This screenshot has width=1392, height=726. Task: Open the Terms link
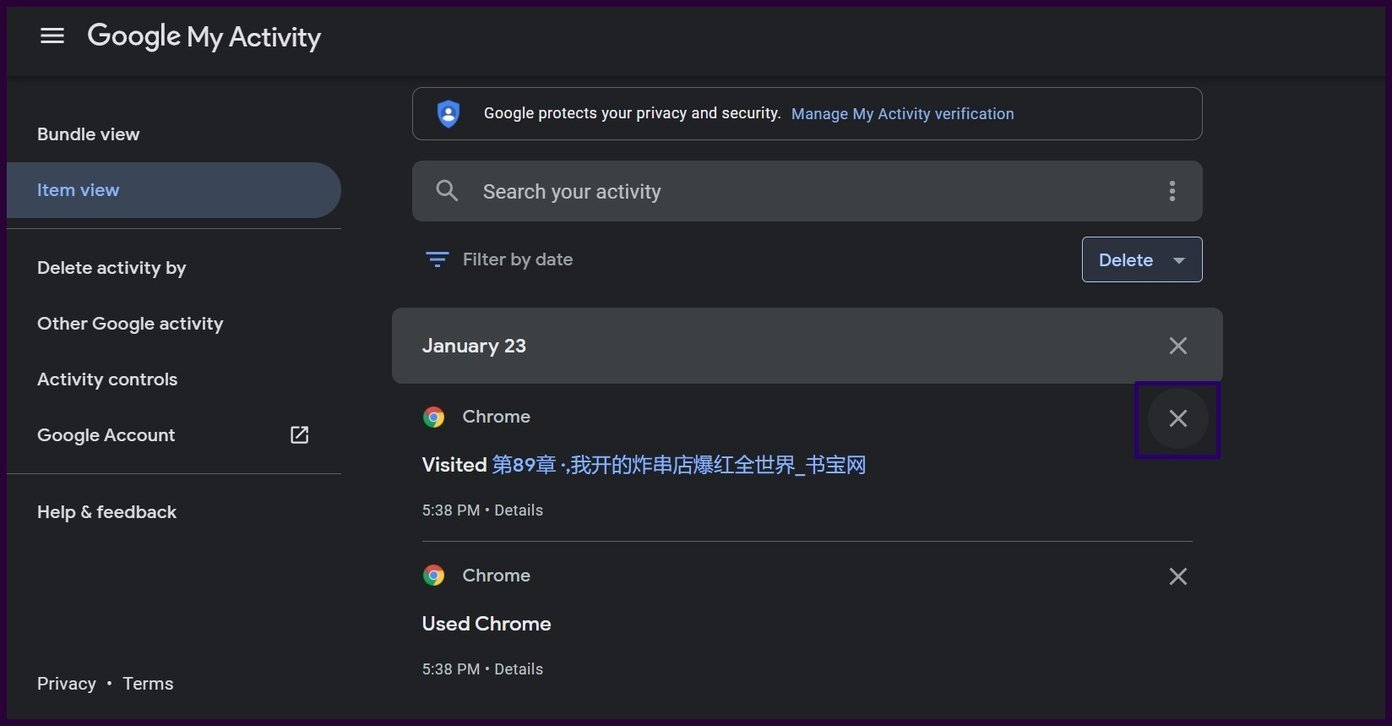pyautogui.click(x=148, y=684)
